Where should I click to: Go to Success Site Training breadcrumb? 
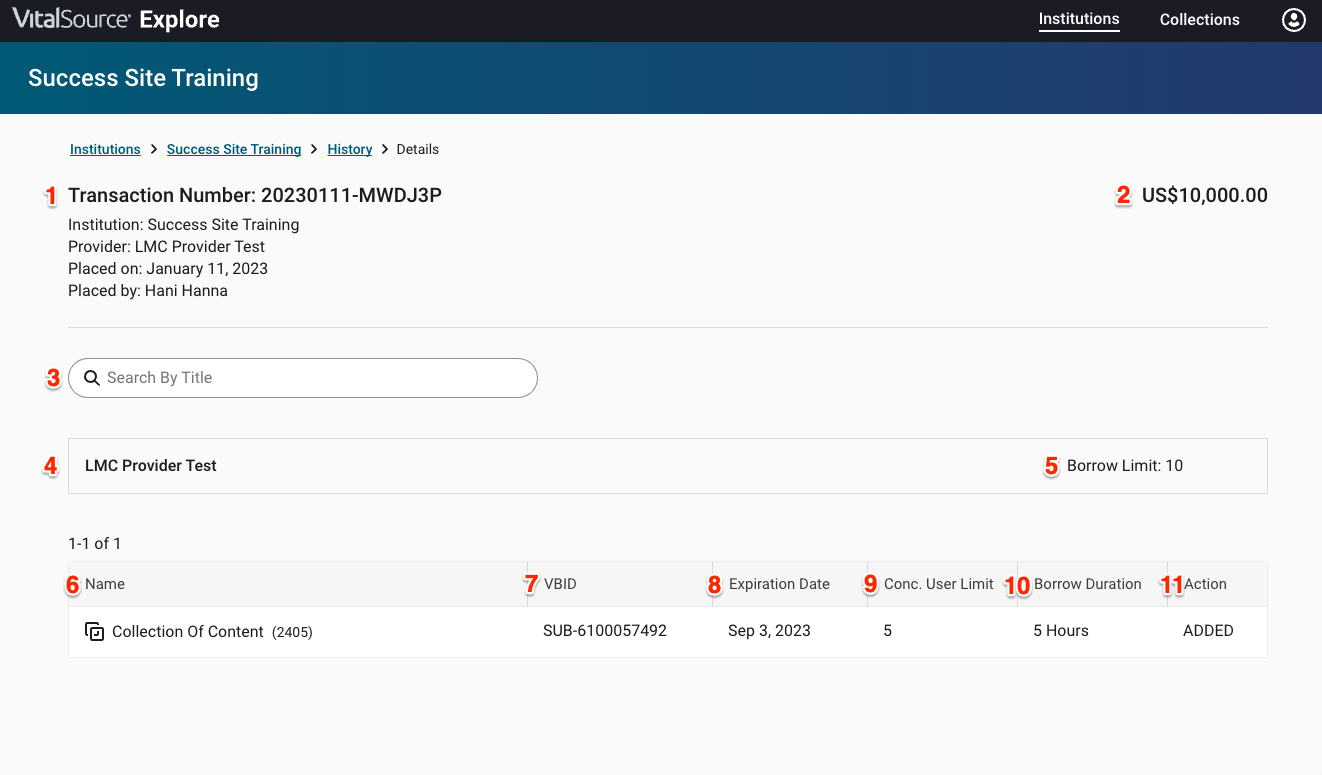(234, 149)
